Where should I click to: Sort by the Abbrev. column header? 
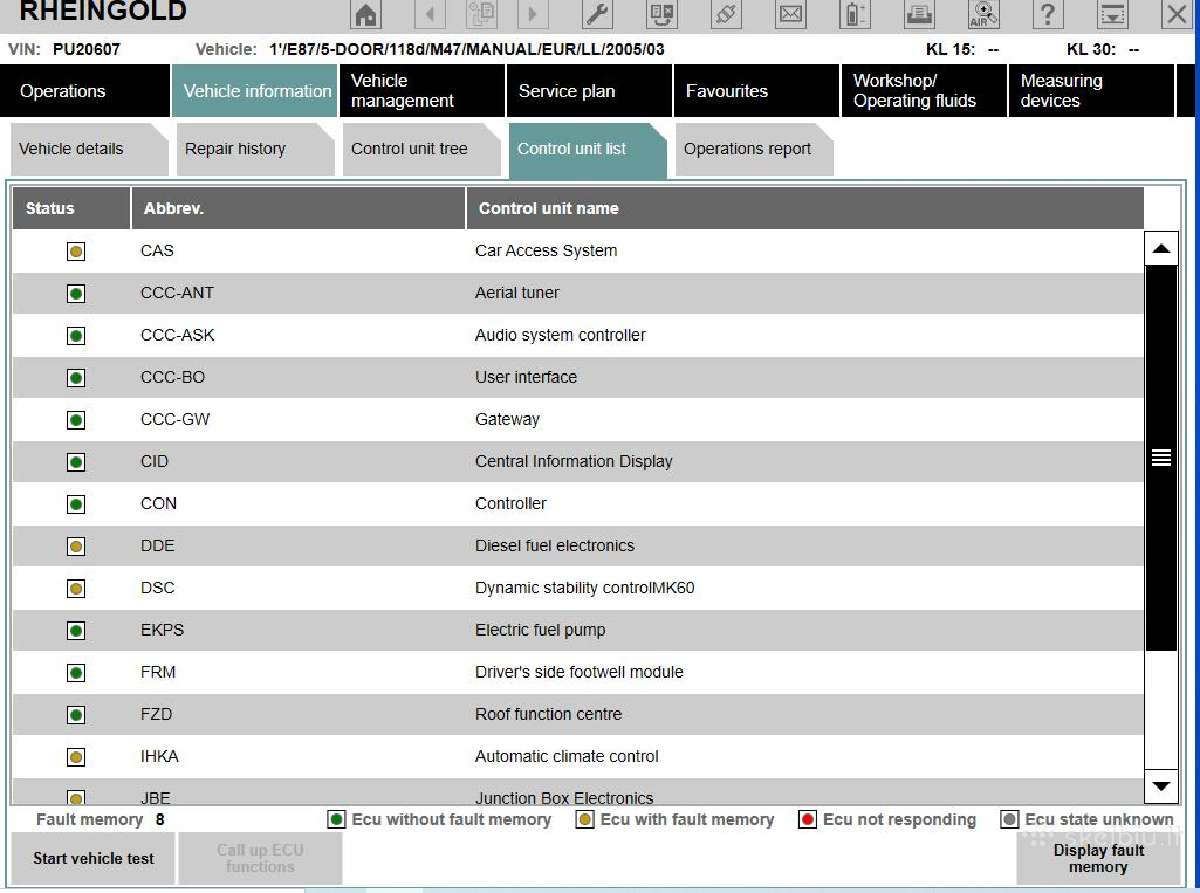(x=298, y=208)
